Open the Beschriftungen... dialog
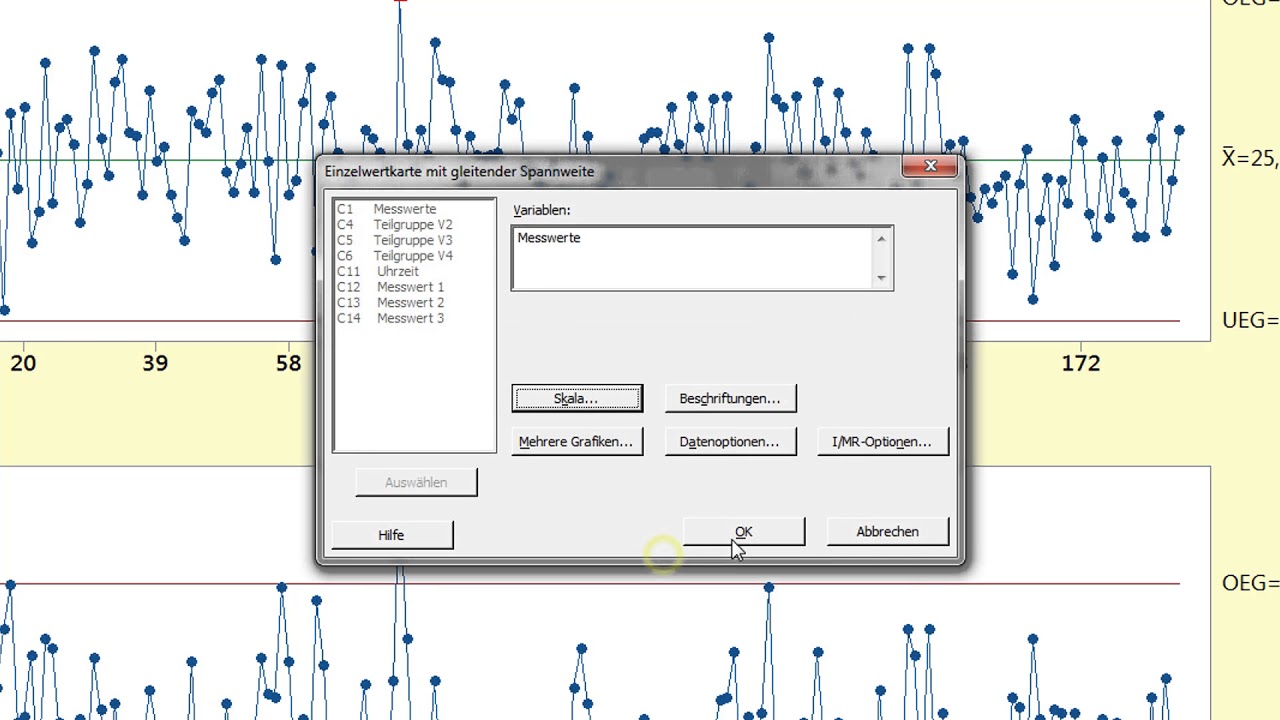This screenshot has height=720, width=1280. point(730,398)
